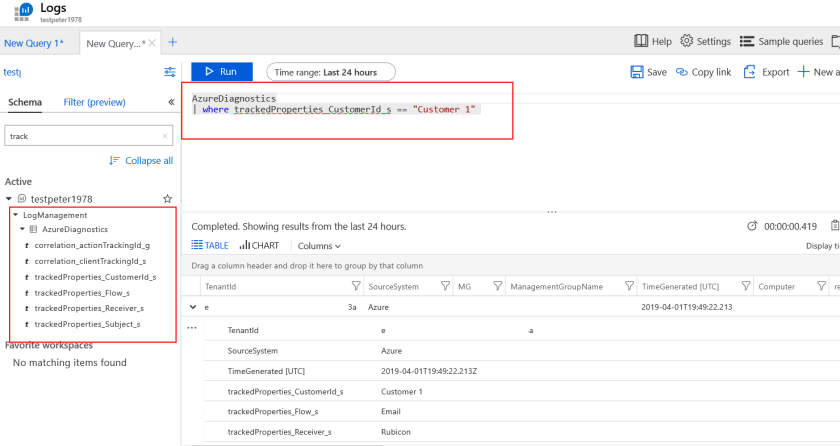This screenshot has width=840, height=446.
Task: Collapse the schema sidebar with double chevron
Action: coord(171,102)
